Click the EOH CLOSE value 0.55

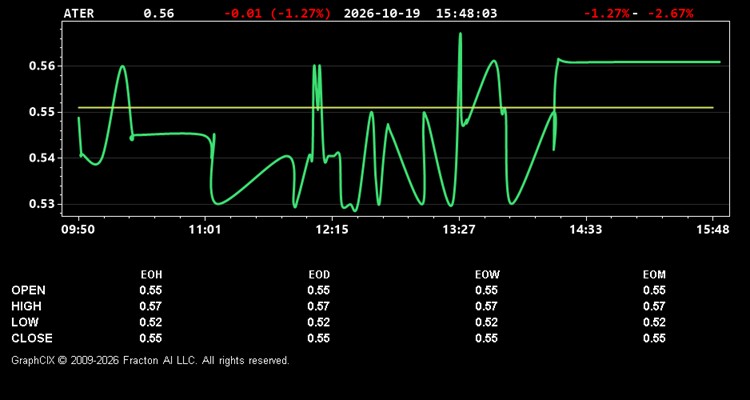pyautogui.click(x=151, y=338)
